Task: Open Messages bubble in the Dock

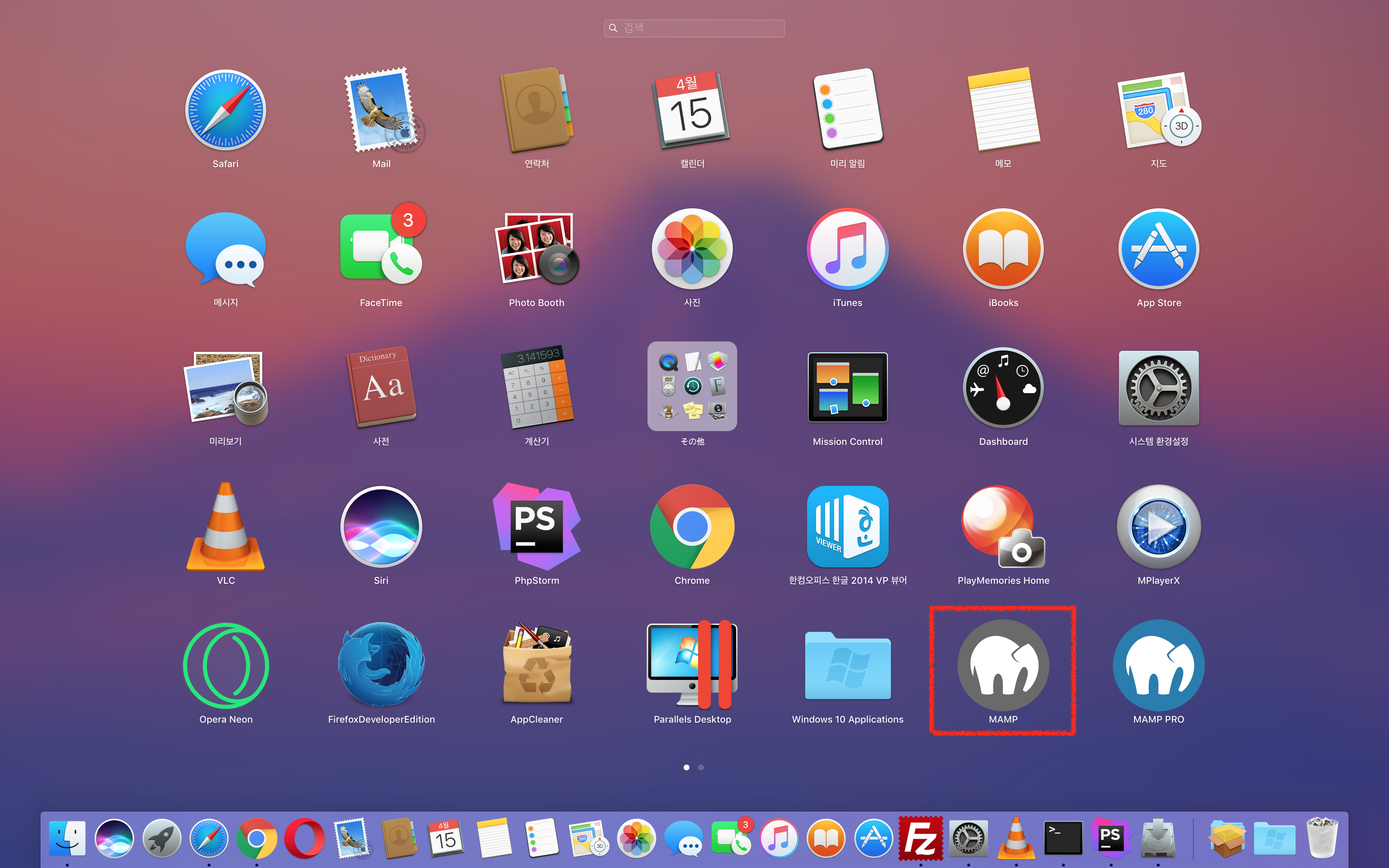Action: click(684, 838)
